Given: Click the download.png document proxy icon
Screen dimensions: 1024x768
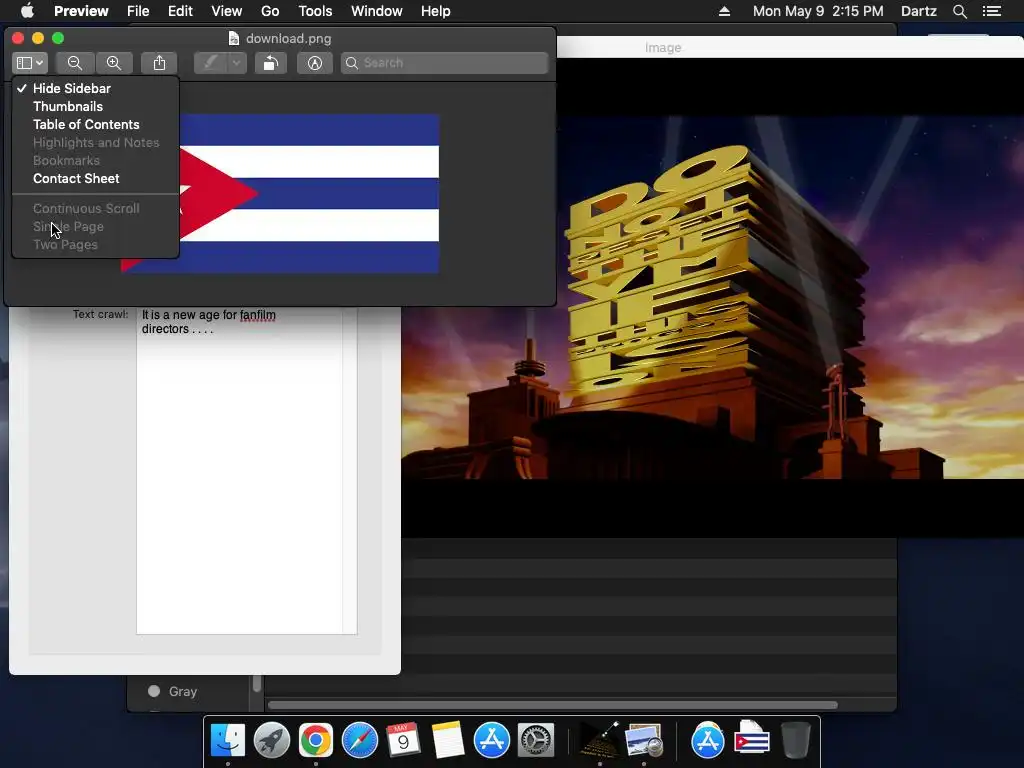Looking at the screenshot, I should 234,39.
